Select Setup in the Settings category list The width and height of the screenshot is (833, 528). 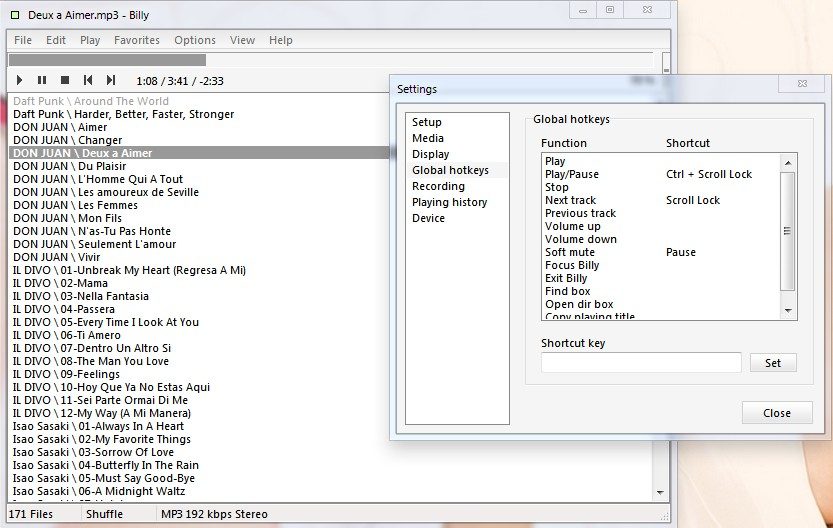(x=427, y=122)
